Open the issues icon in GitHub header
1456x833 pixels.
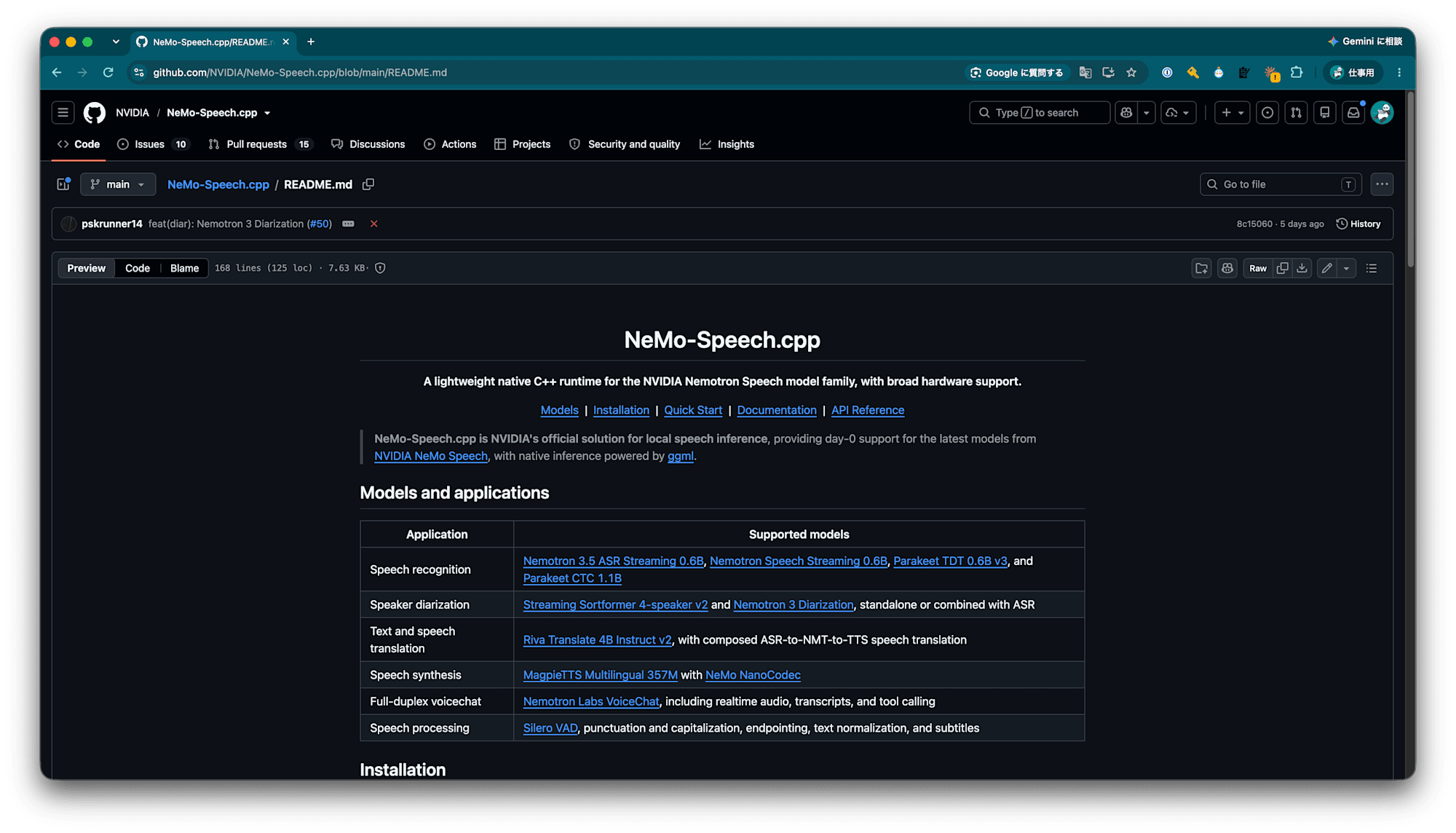tap(1267, 113)
